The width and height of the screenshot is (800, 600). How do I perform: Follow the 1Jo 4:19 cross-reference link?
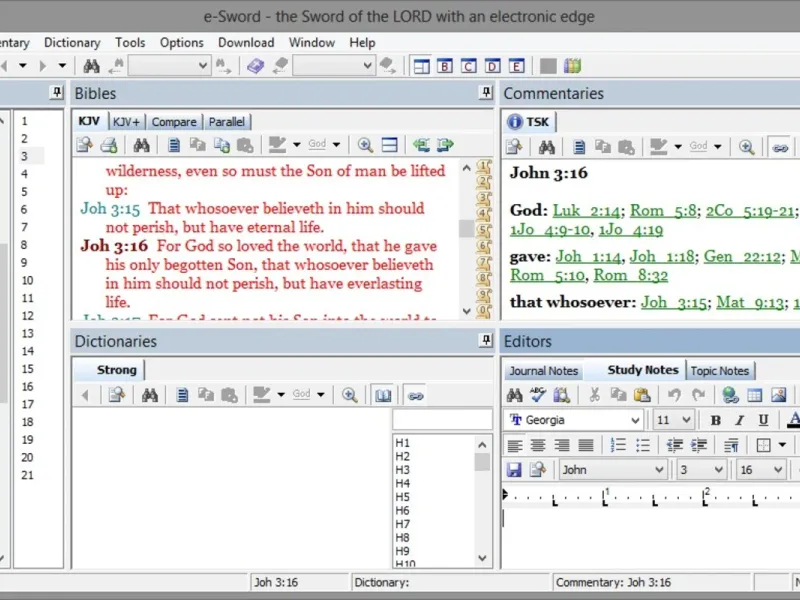(631, 230)
